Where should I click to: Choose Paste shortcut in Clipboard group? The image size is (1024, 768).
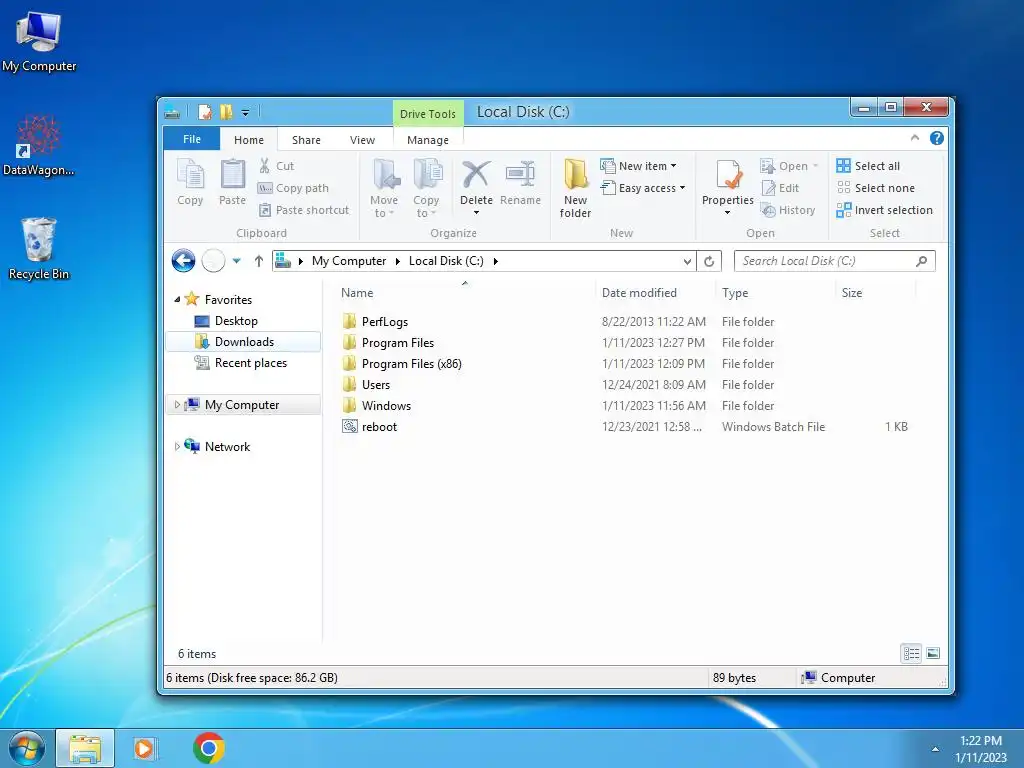pyautogui.click(x=304, y=210)
